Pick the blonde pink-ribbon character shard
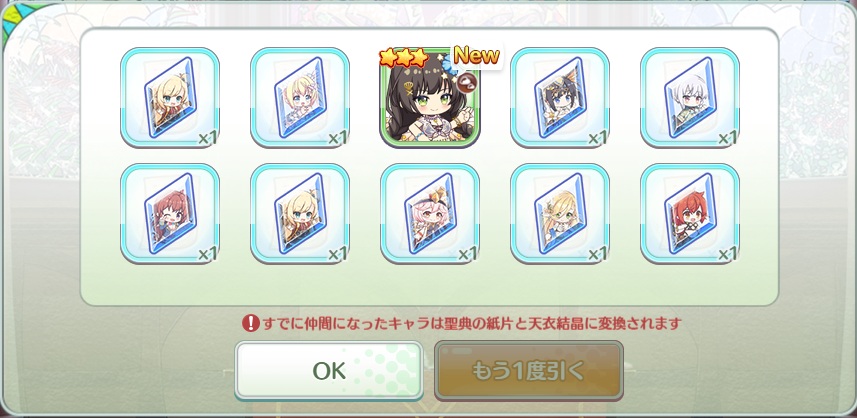 click(x=300, y=97)
